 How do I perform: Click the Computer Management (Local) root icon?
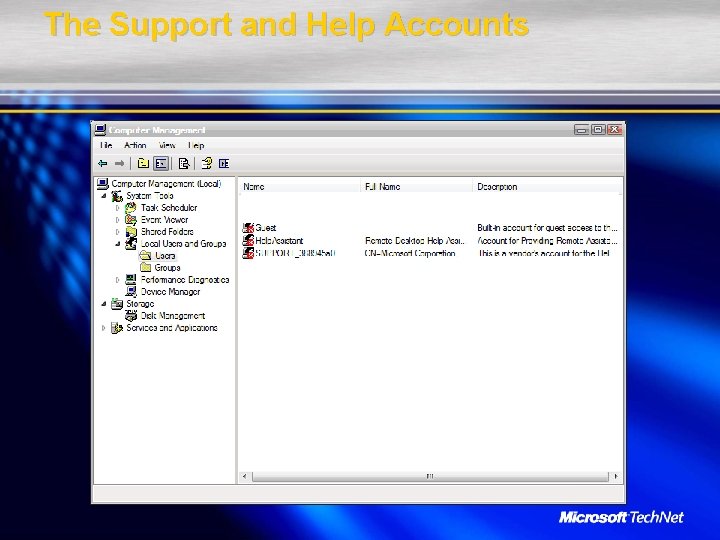[103, 184]
